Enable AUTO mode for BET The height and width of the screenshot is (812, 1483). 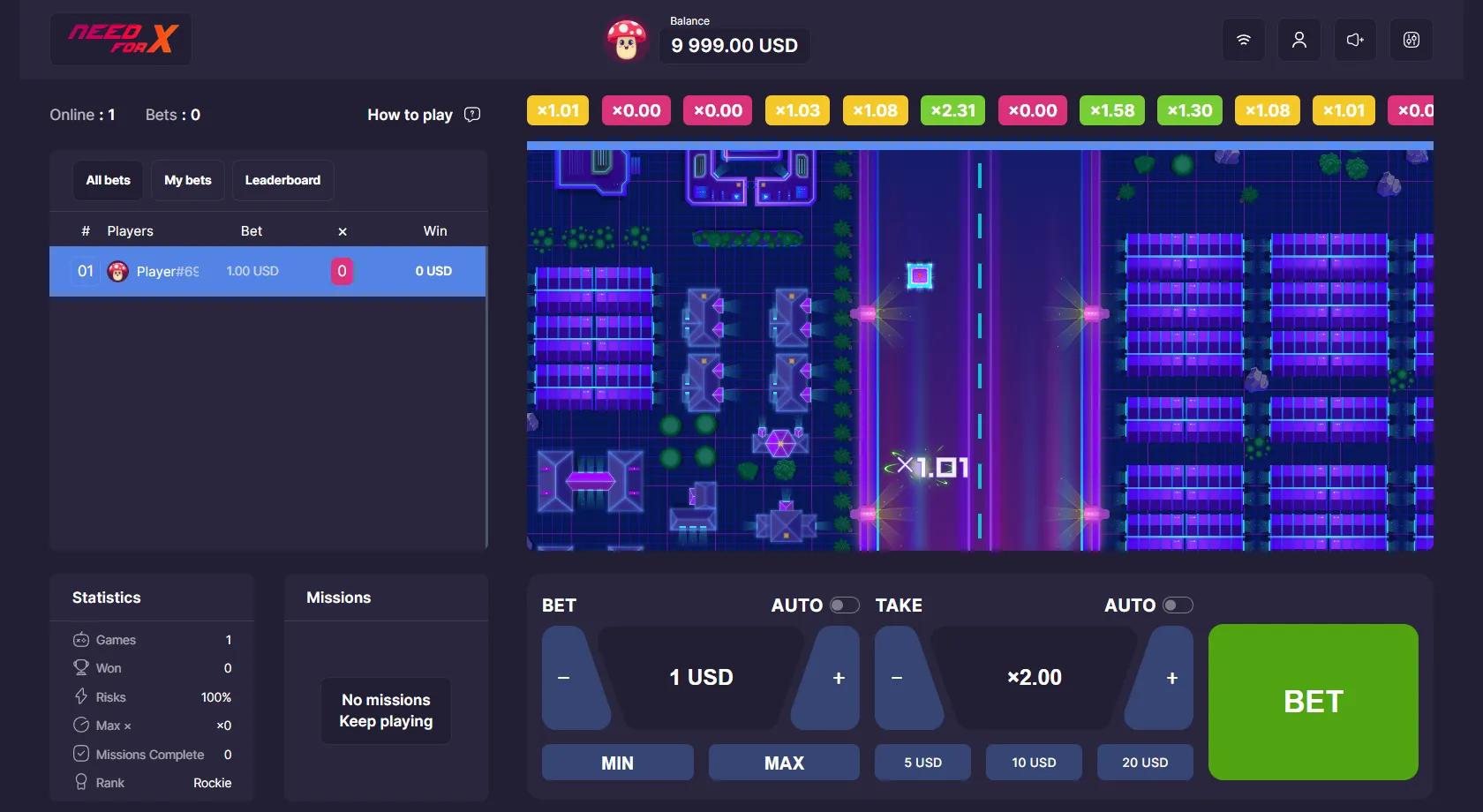pos(844,605)
